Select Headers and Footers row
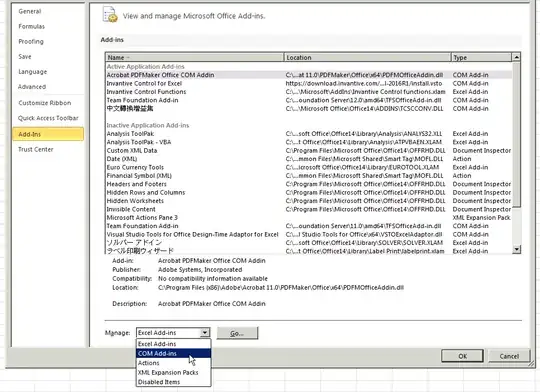The height and width of the screenshot is (392, 540). pyautogui.click(x=309, y=184)
